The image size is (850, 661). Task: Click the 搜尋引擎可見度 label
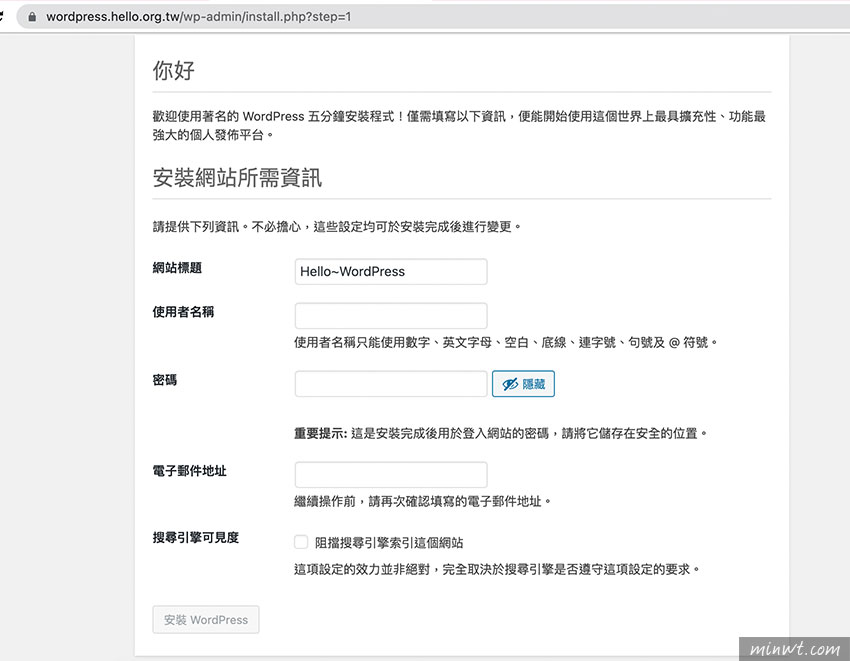pyautogui.click(x=196, y=538)
